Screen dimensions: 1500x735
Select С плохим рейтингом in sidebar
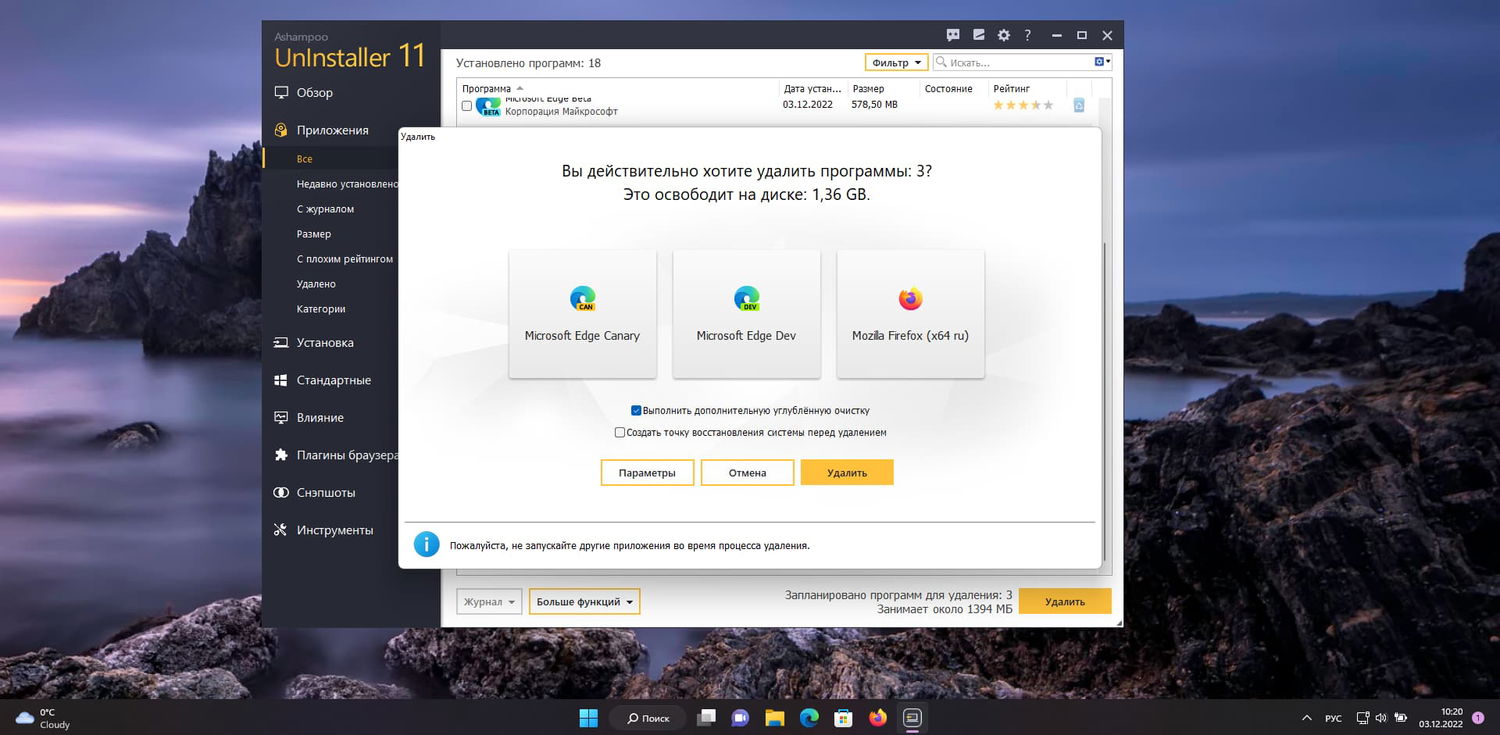[344, 259]
